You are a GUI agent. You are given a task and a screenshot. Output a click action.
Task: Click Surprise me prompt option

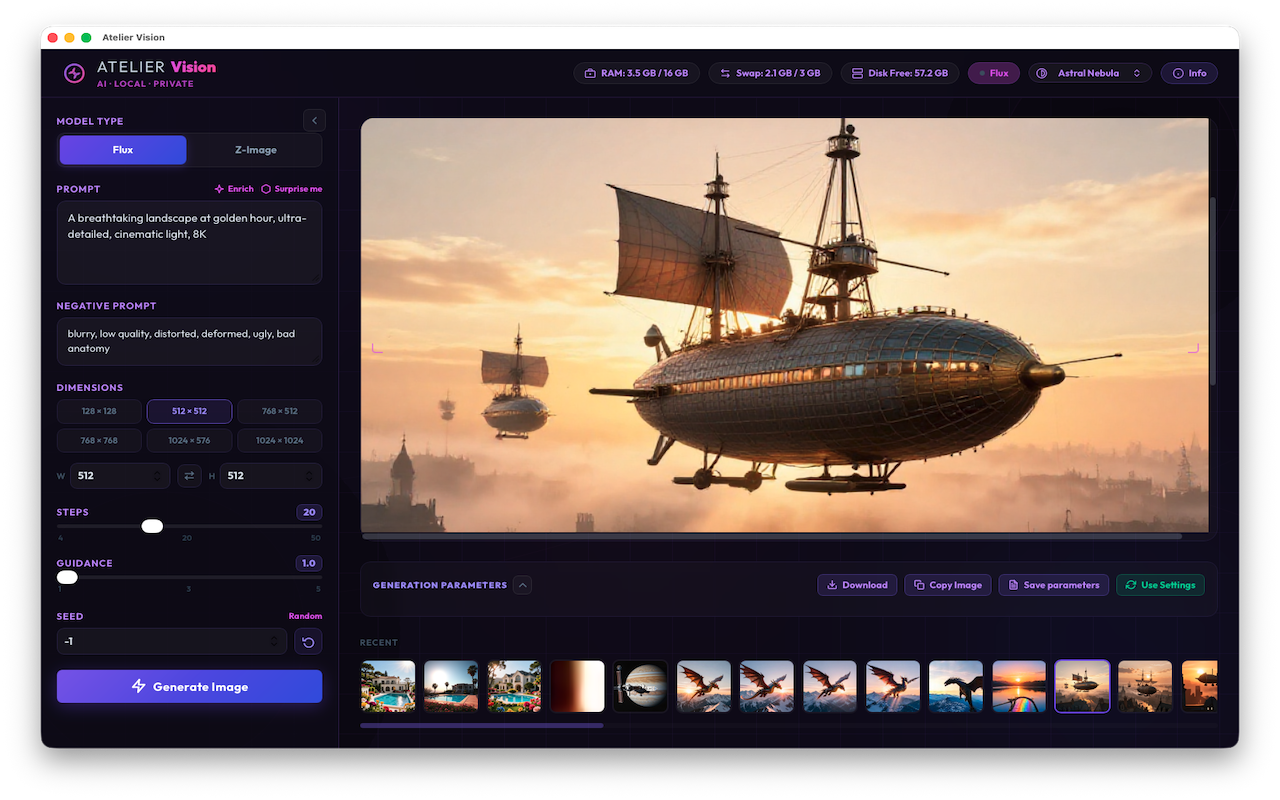pyautogui.click(x=292, y=189)
